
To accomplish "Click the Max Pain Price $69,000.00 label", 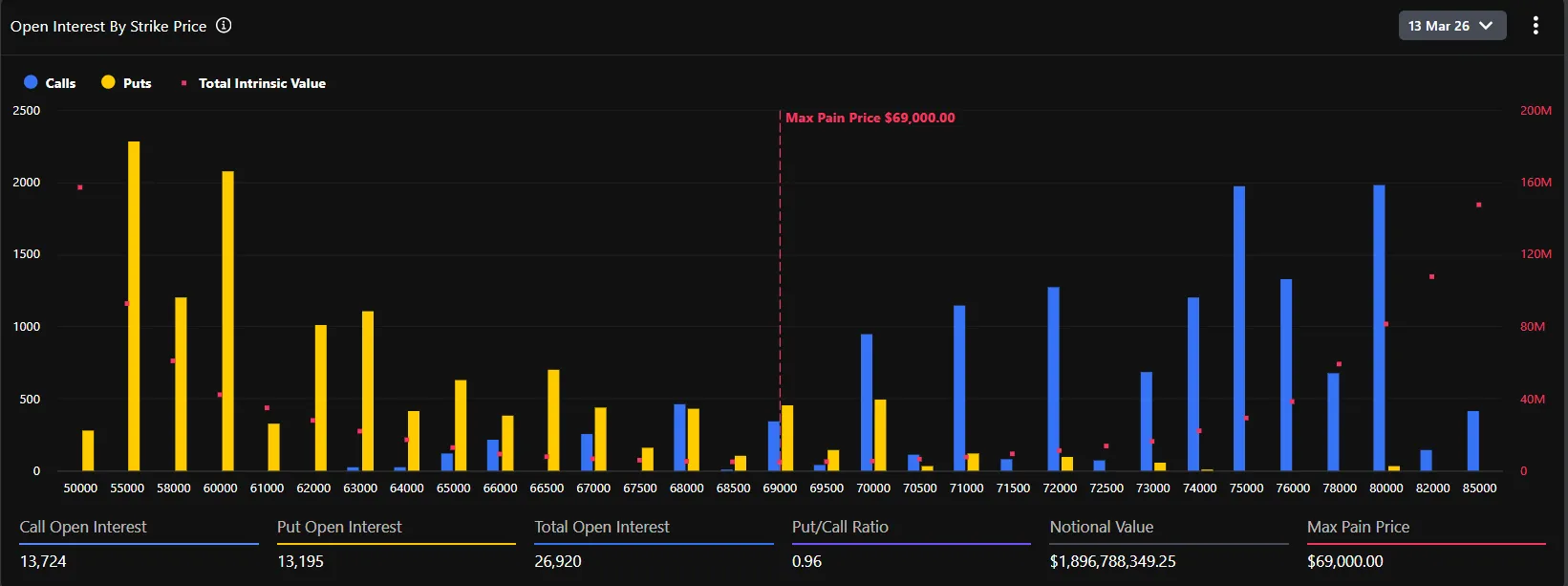I will (870, 118).
